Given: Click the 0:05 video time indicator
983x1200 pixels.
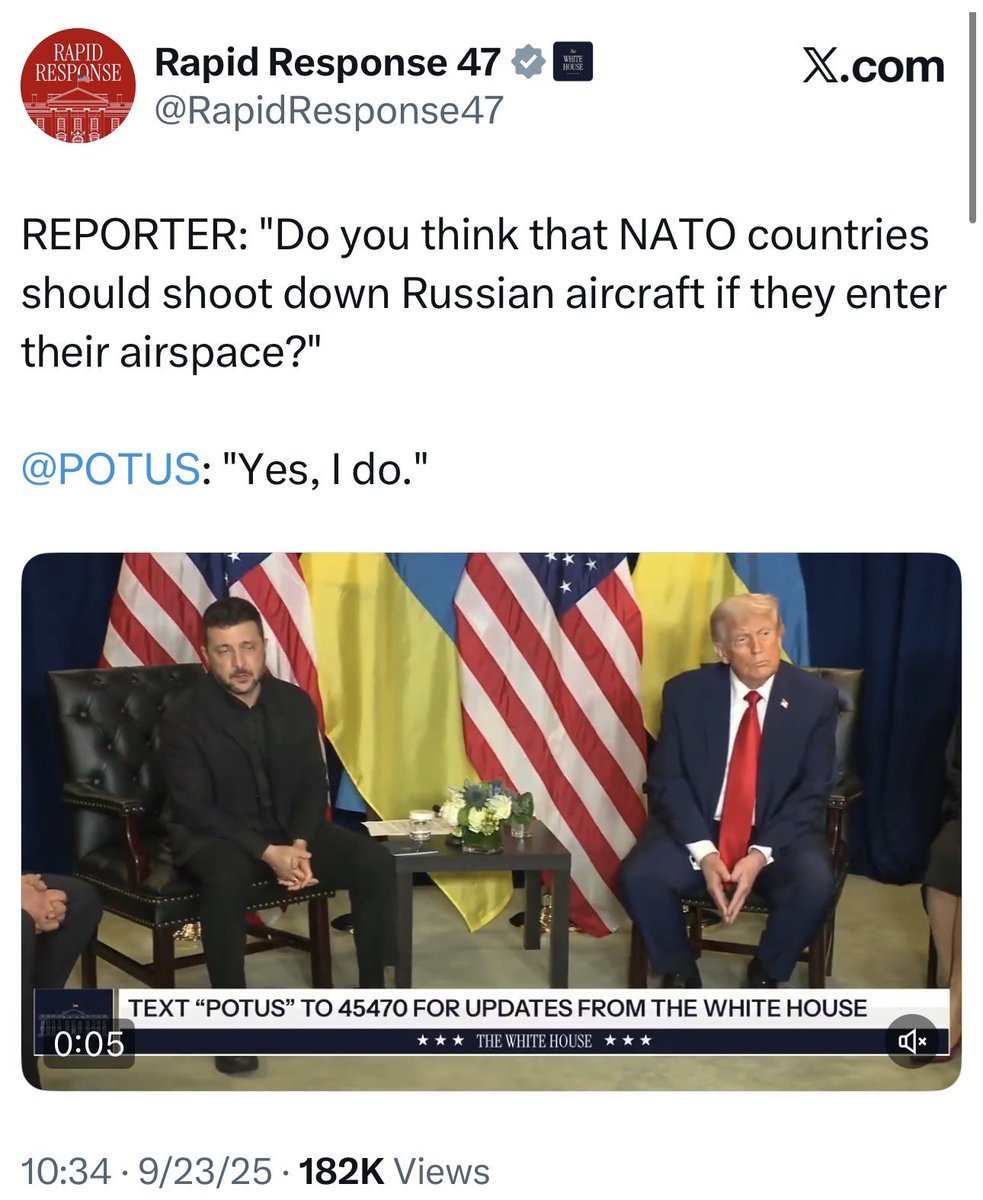Looking at the screenshot, I should tap(89, 1044).
